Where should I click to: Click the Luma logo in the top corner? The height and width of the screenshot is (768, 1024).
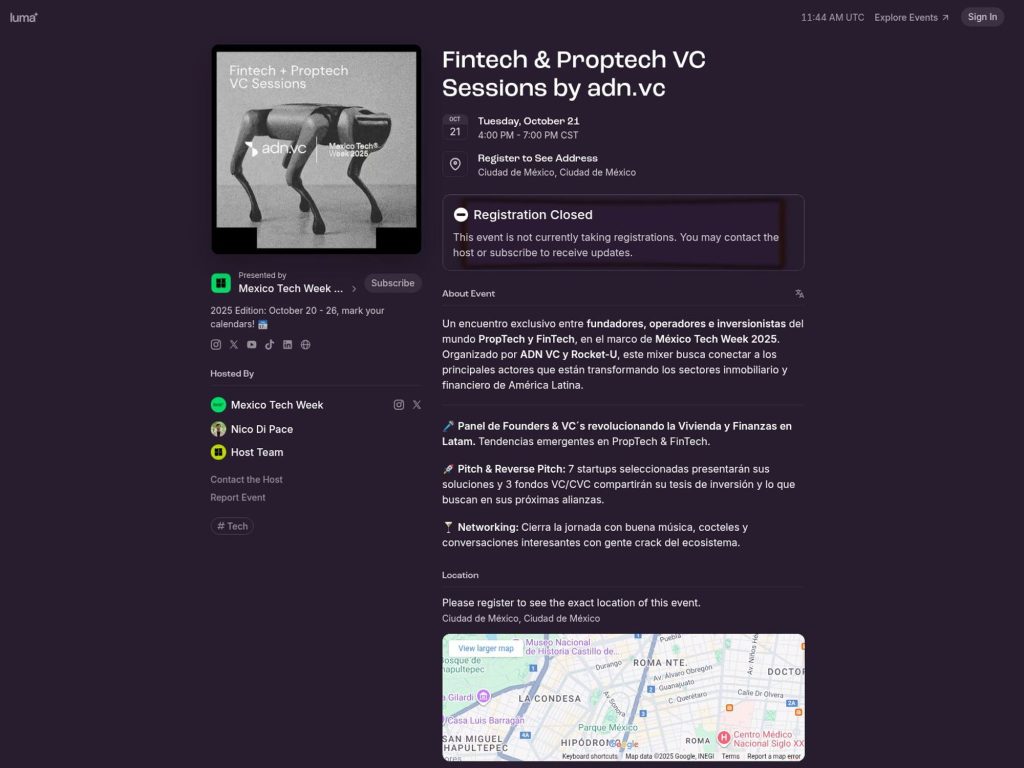click(x=22, y=16)
